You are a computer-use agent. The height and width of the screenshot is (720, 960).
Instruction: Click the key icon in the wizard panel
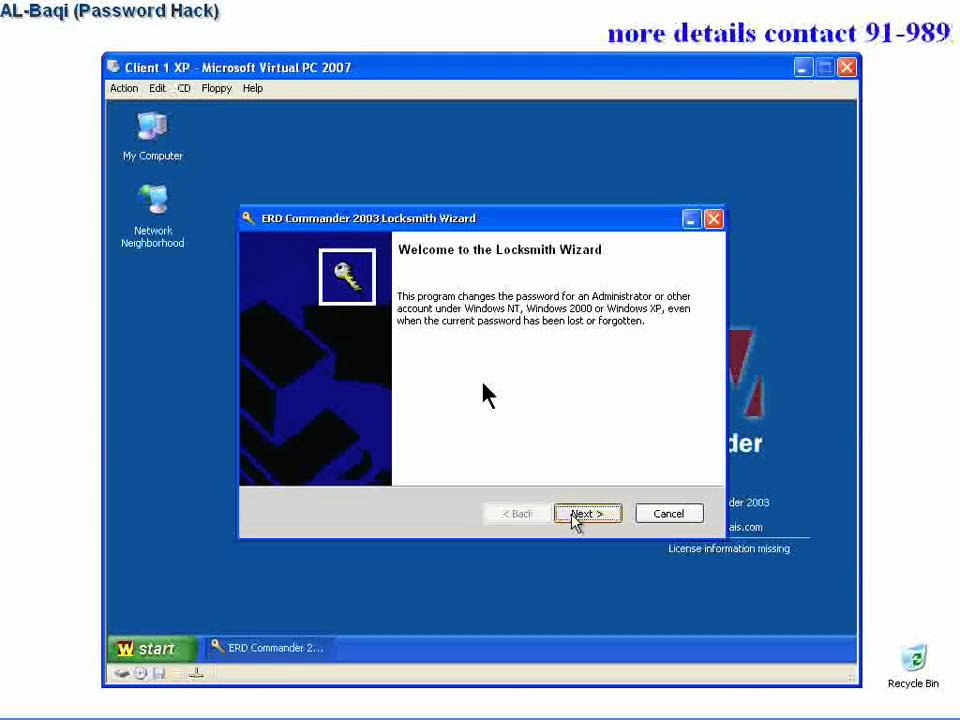[x=347, y=277]
